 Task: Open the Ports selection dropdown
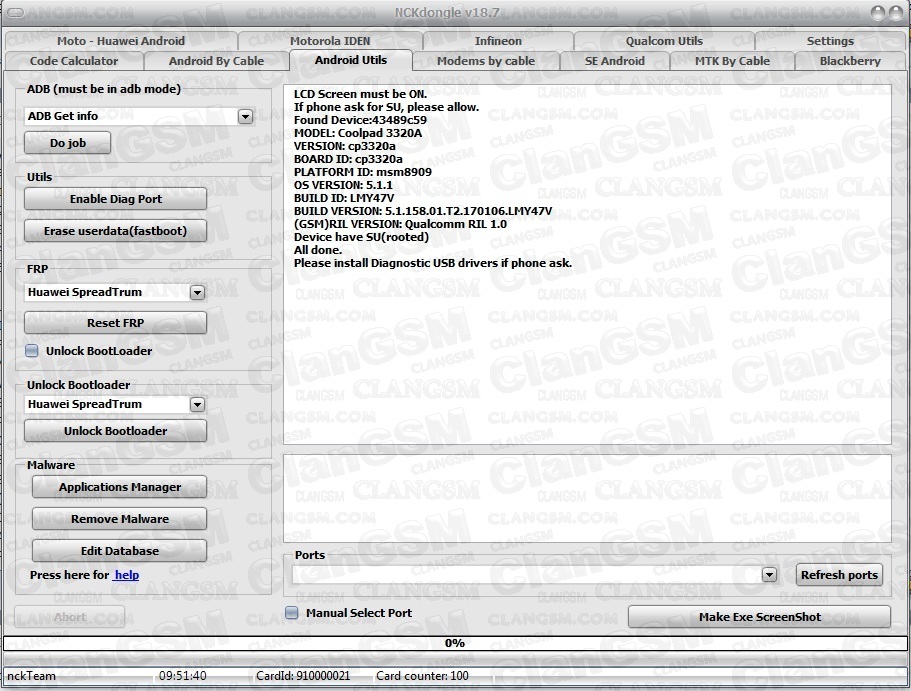point(769,575)
